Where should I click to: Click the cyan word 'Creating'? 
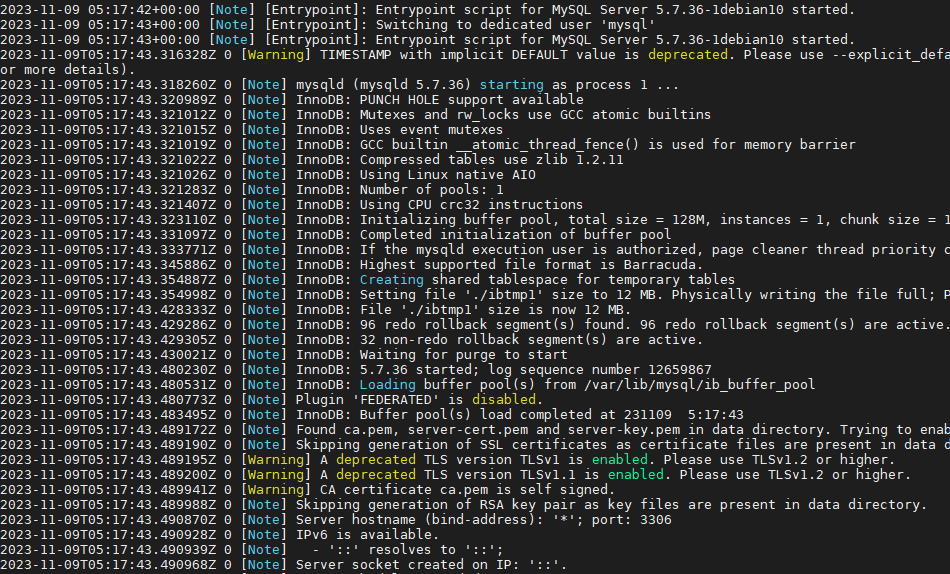coord(391,280)
